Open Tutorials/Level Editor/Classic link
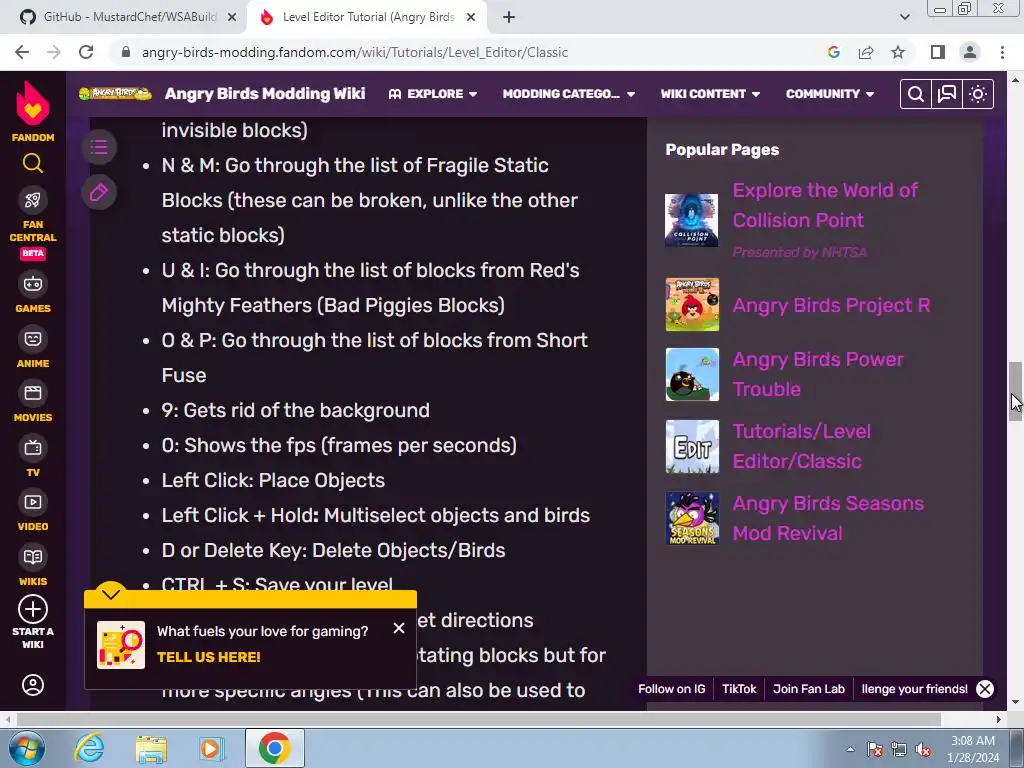This screenshot has height=768, width=1024. point(801,446)
